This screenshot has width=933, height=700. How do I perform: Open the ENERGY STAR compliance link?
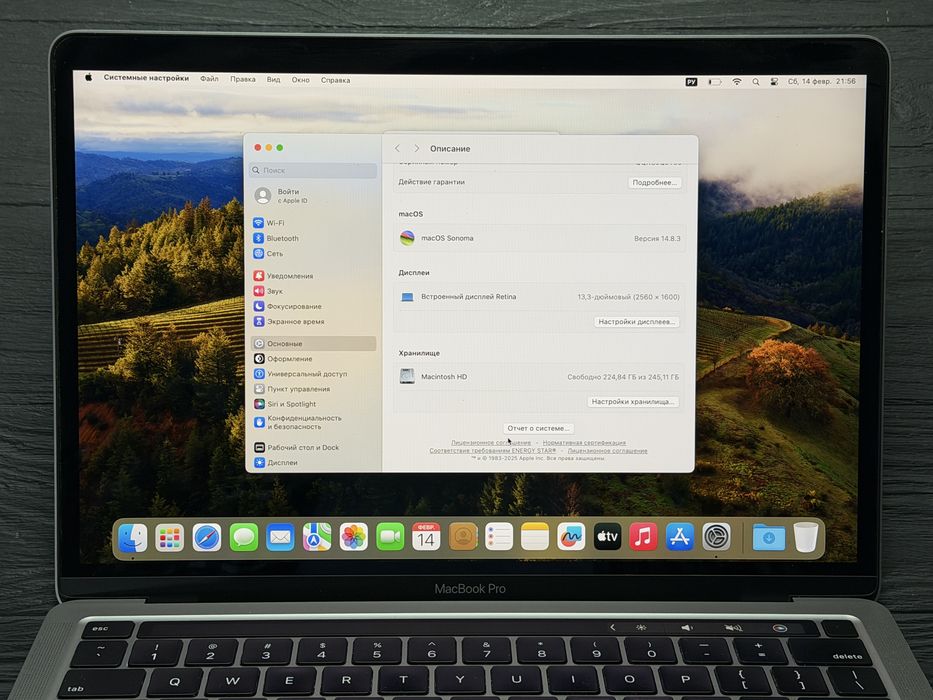coord(493,451)
